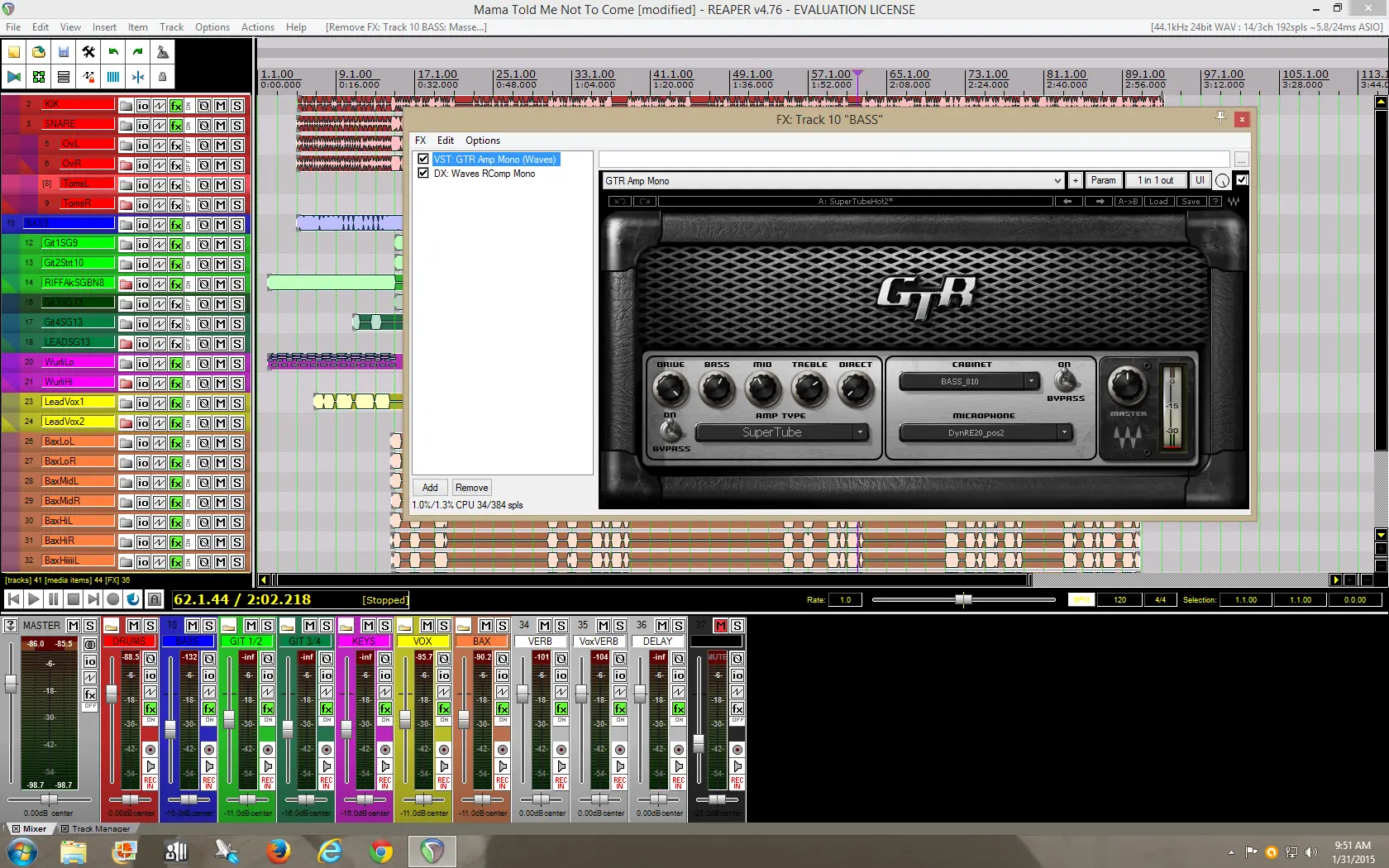Pin the FX window on top
This screenshot has width=1389, height=868.
point(1220,117)
